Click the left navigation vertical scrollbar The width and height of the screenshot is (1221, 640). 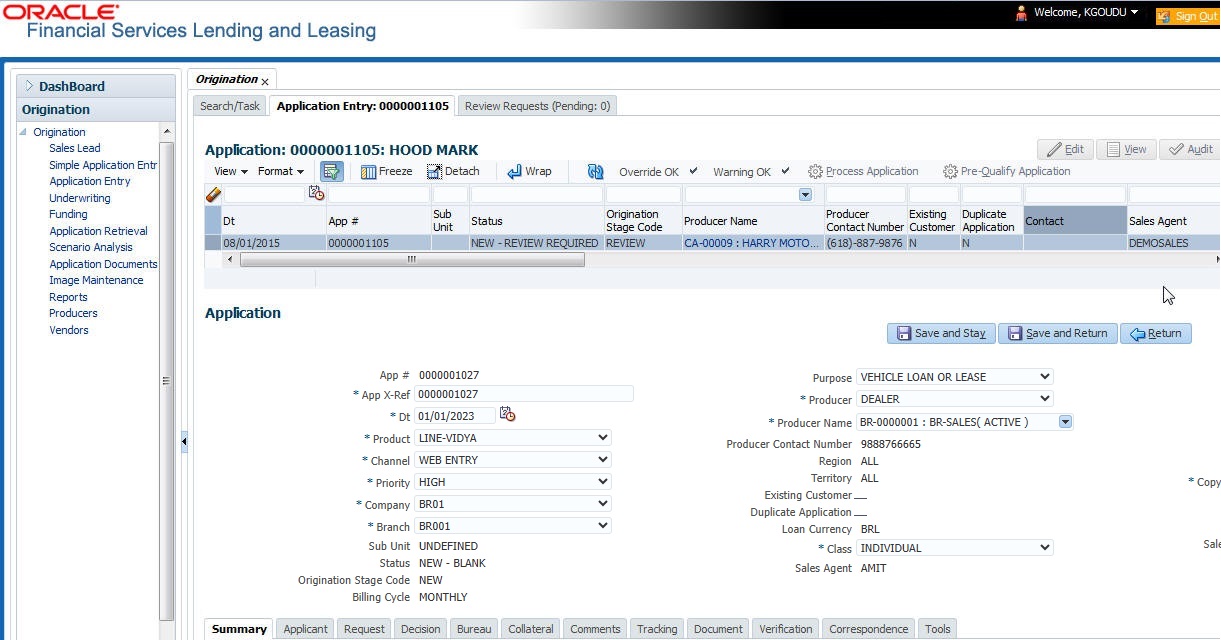pyautogui.click(x=166, y=380)
